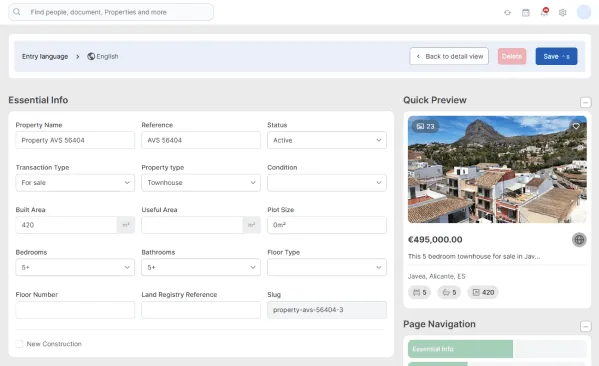Click the Land Registry Reference field
The width and height of the screenshot is (599, 366).
[x=201, y=310]
